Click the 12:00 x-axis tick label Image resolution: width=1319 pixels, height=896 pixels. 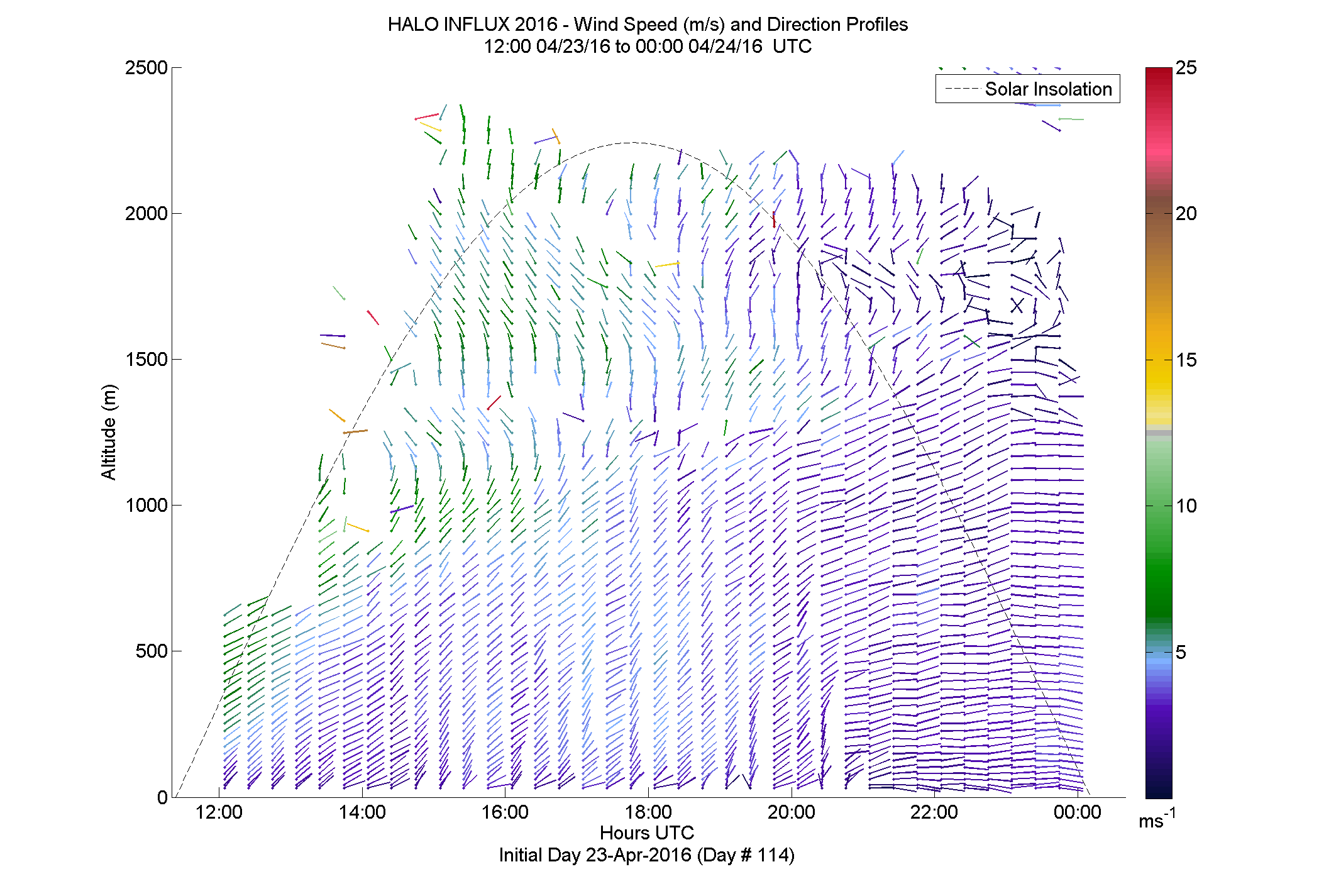tap(219, 812)
